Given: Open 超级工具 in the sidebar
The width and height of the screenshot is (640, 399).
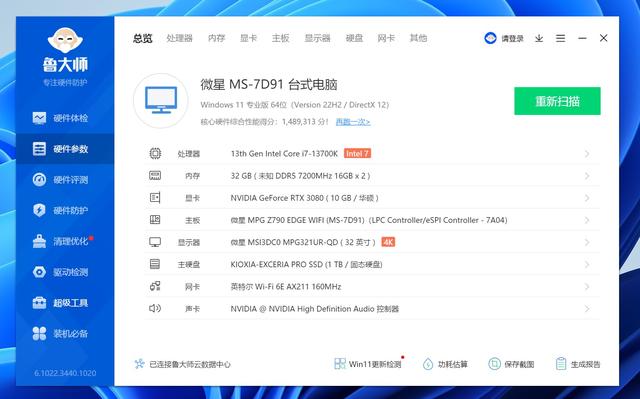Looking at the screenshot, I should click(64, 303).
